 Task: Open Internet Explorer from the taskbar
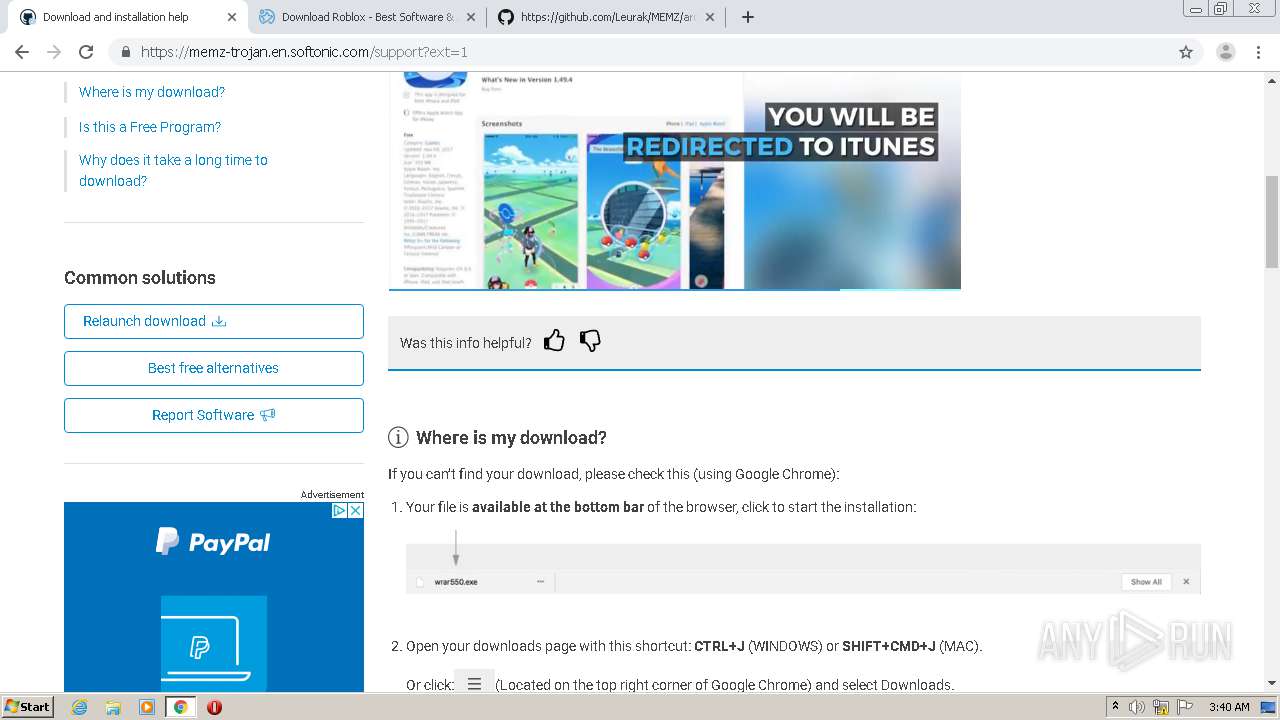79,707
